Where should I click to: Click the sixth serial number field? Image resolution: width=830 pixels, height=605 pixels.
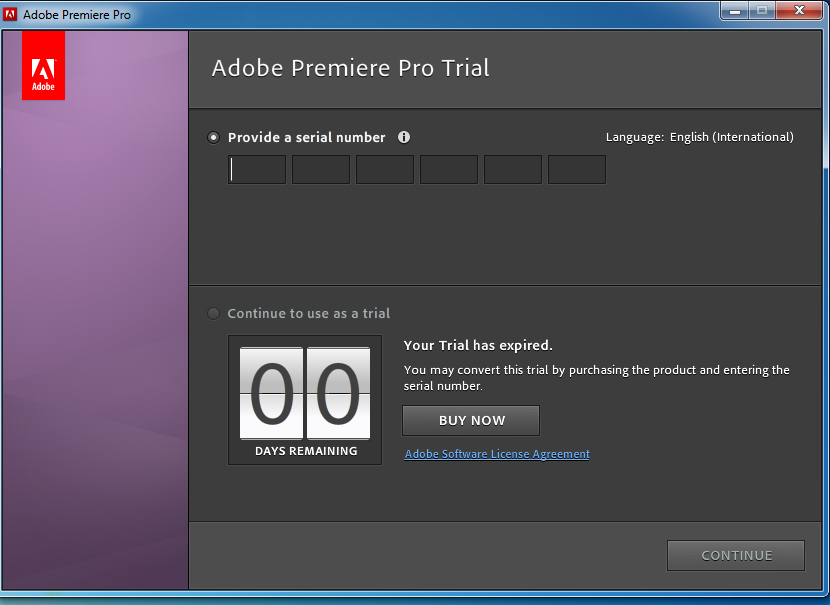577,170
